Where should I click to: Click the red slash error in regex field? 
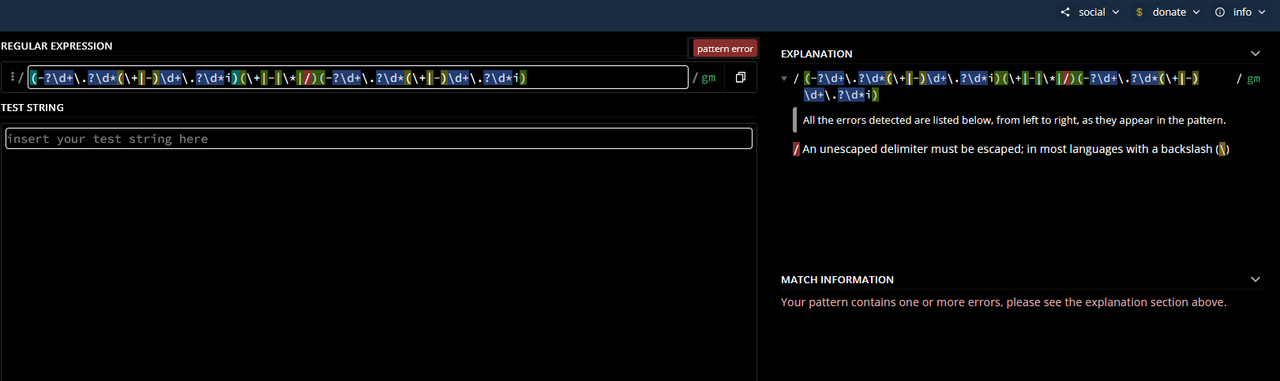(x=308, y=78)
